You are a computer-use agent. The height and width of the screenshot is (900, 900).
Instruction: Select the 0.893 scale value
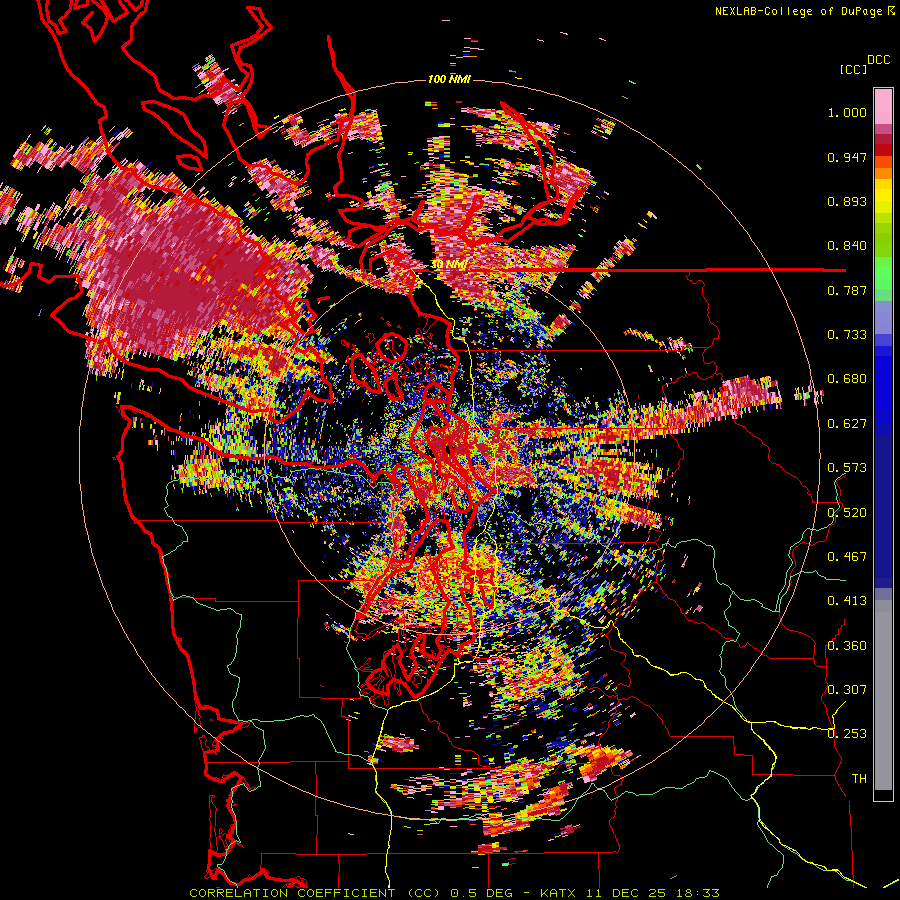(x=847, y=201)
